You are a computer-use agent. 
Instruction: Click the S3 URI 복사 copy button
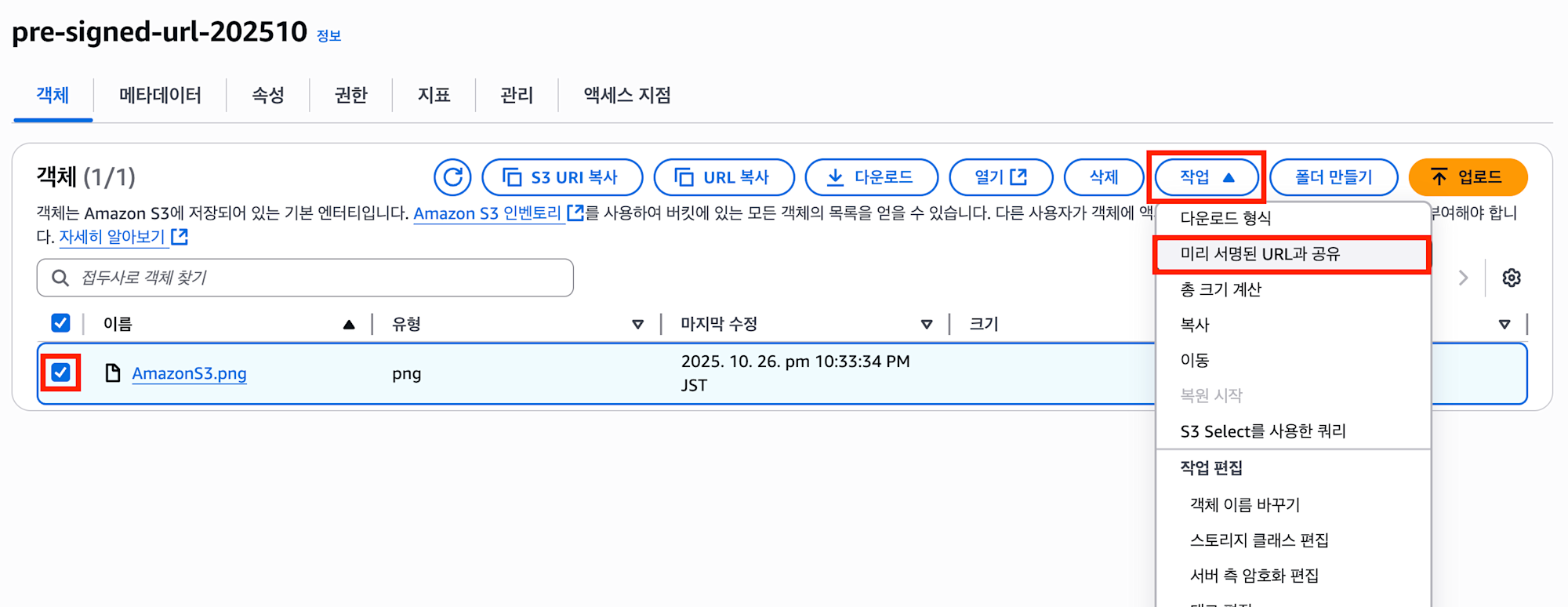click(562, 177)
